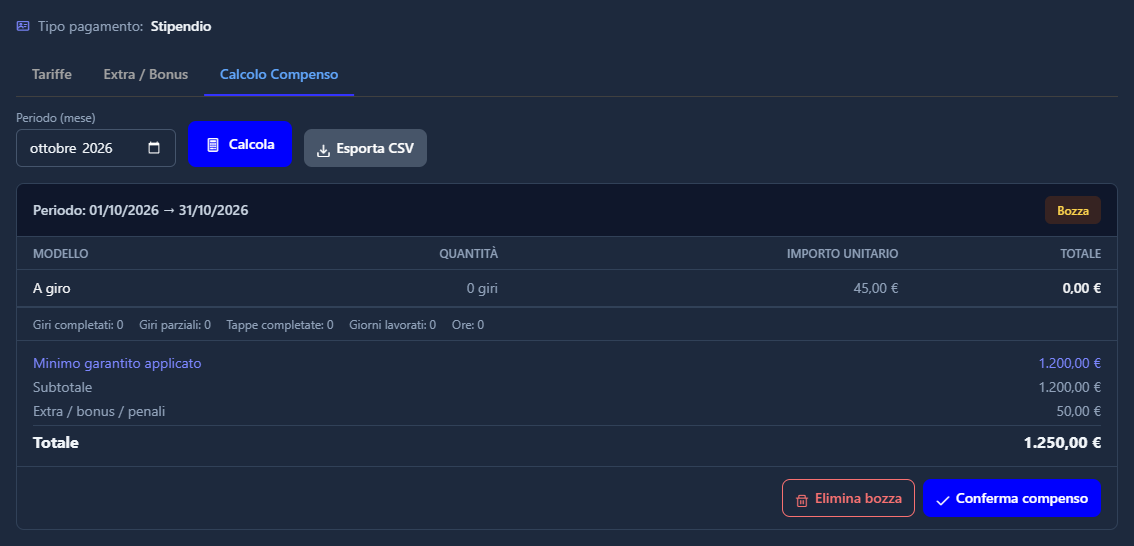Click Minimo garantito applicato label
This screenshot has width=1134, height=546.
point(117,363)
